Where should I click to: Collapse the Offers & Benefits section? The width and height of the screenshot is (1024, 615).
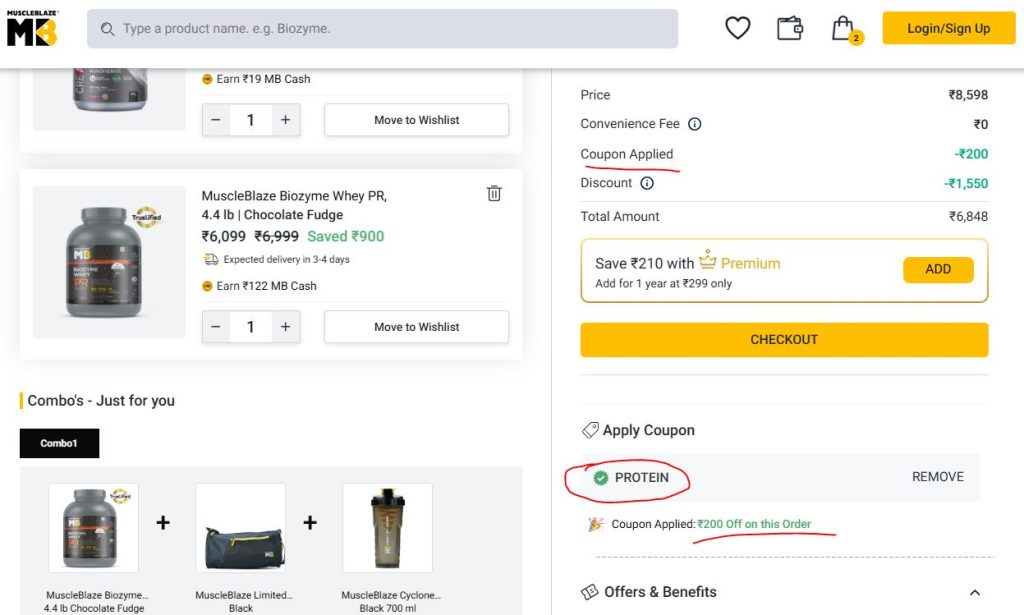pos(974,593)
